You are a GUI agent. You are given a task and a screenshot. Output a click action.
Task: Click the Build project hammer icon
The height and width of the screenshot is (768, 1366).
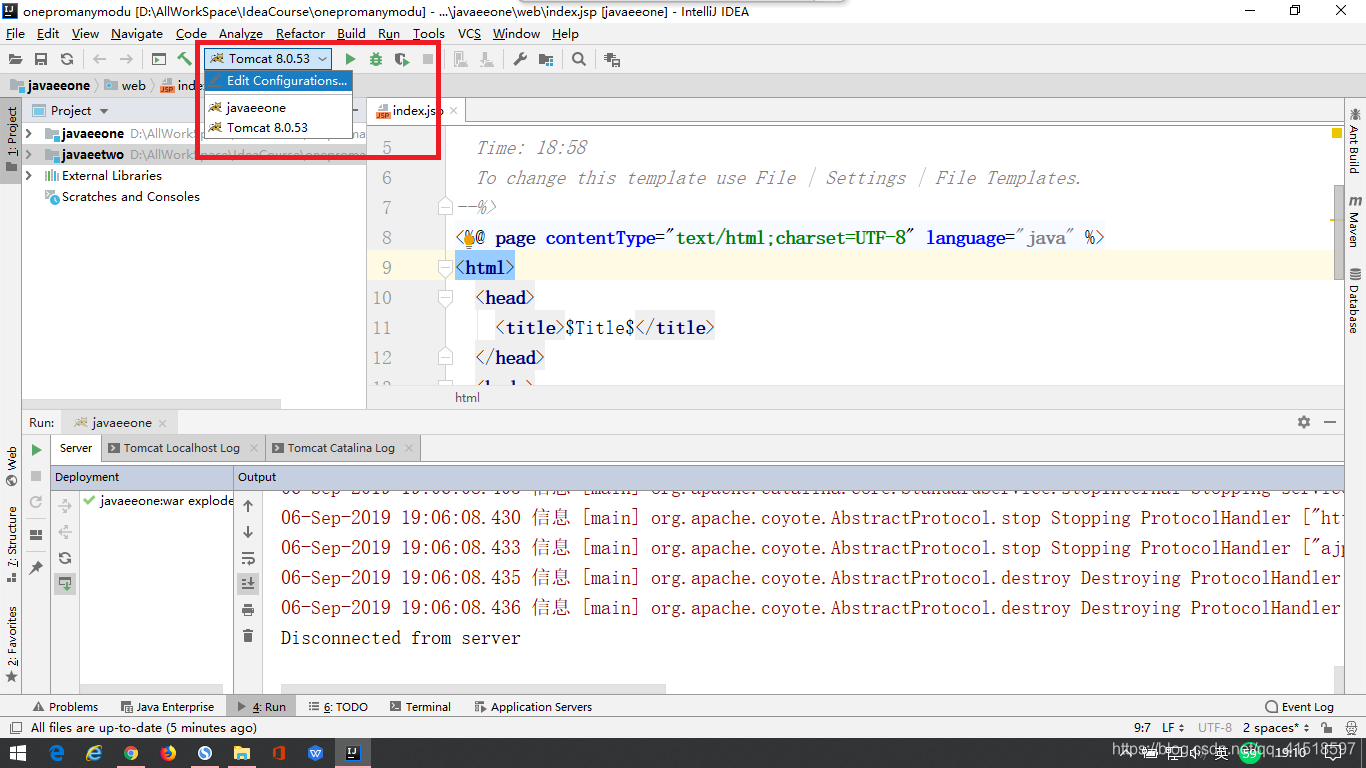(185, 60)
